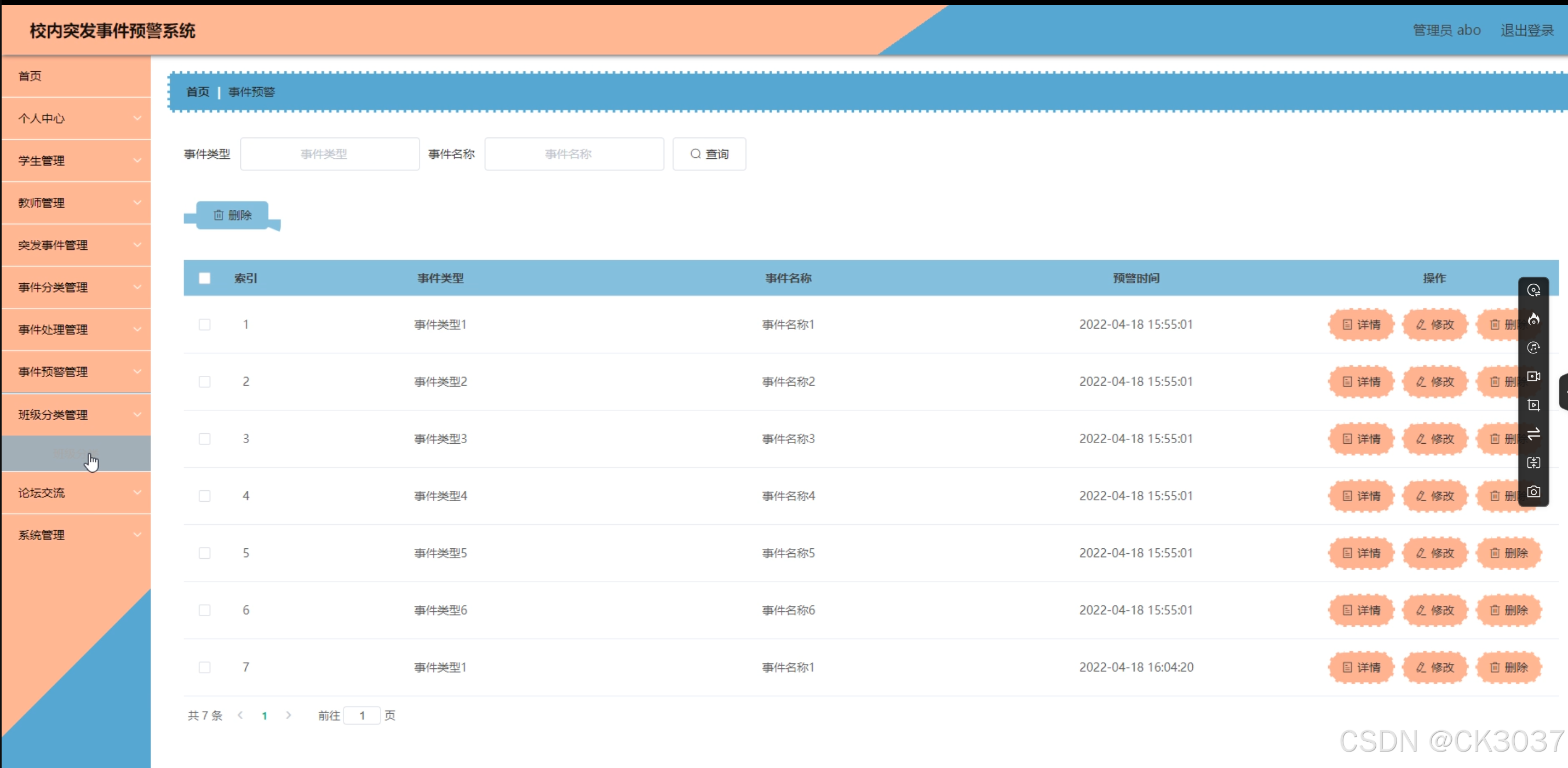Open 详情 for row 5
Viewport: 1568px width, 768px height.
pyautogui.click(x=1361, y=553)
